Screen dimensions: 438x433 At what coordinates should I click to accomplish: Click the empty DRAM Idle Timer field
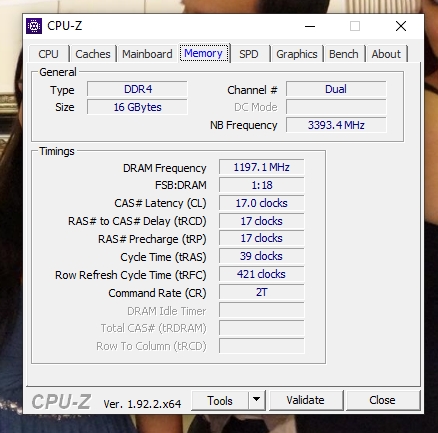[x=262, y=310]
